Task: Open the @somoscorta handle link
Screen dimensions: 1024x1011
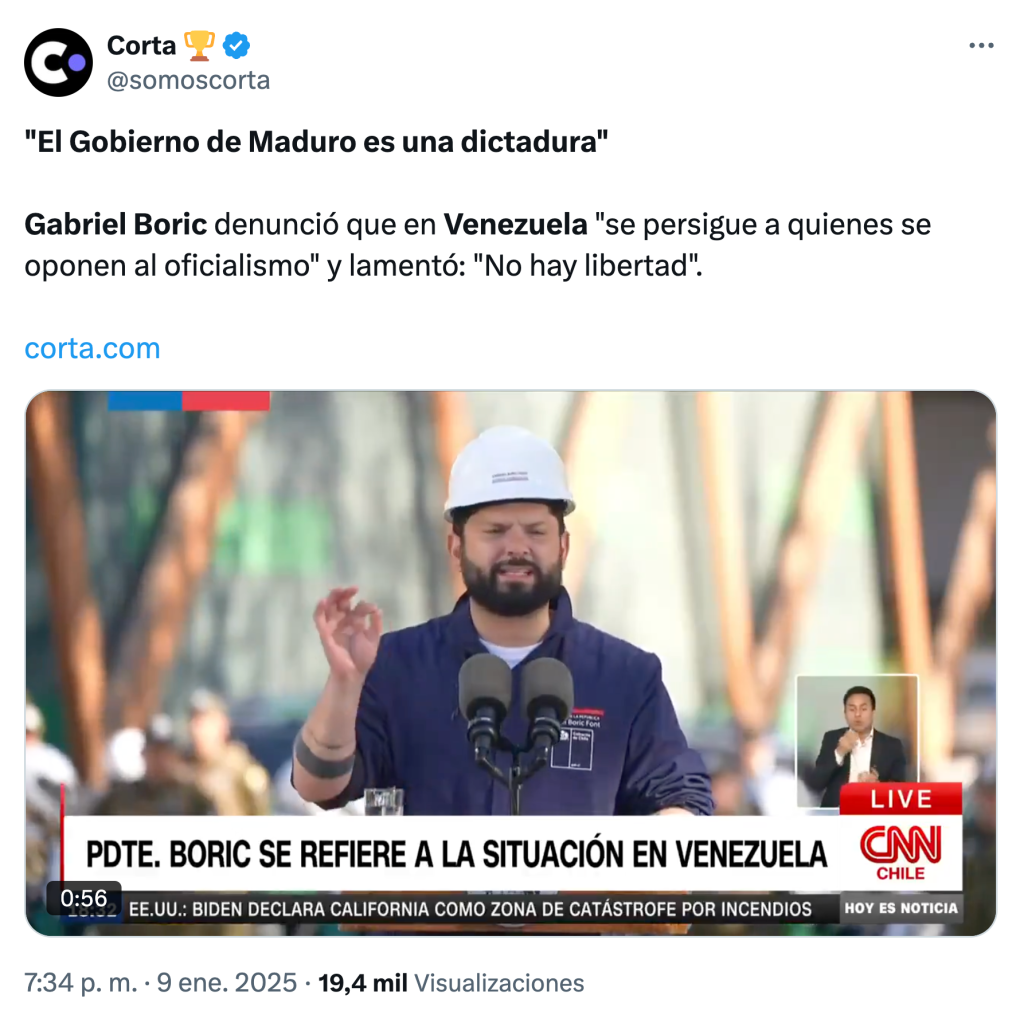Action: [188, 81]
